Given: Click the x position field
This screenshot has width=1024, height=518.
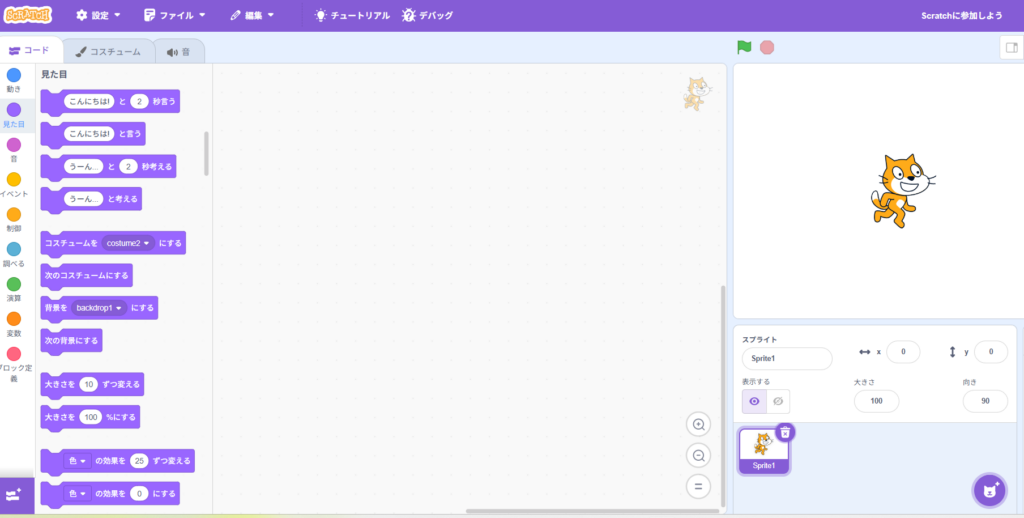Looking at the screenshot, I should (903, 351).
